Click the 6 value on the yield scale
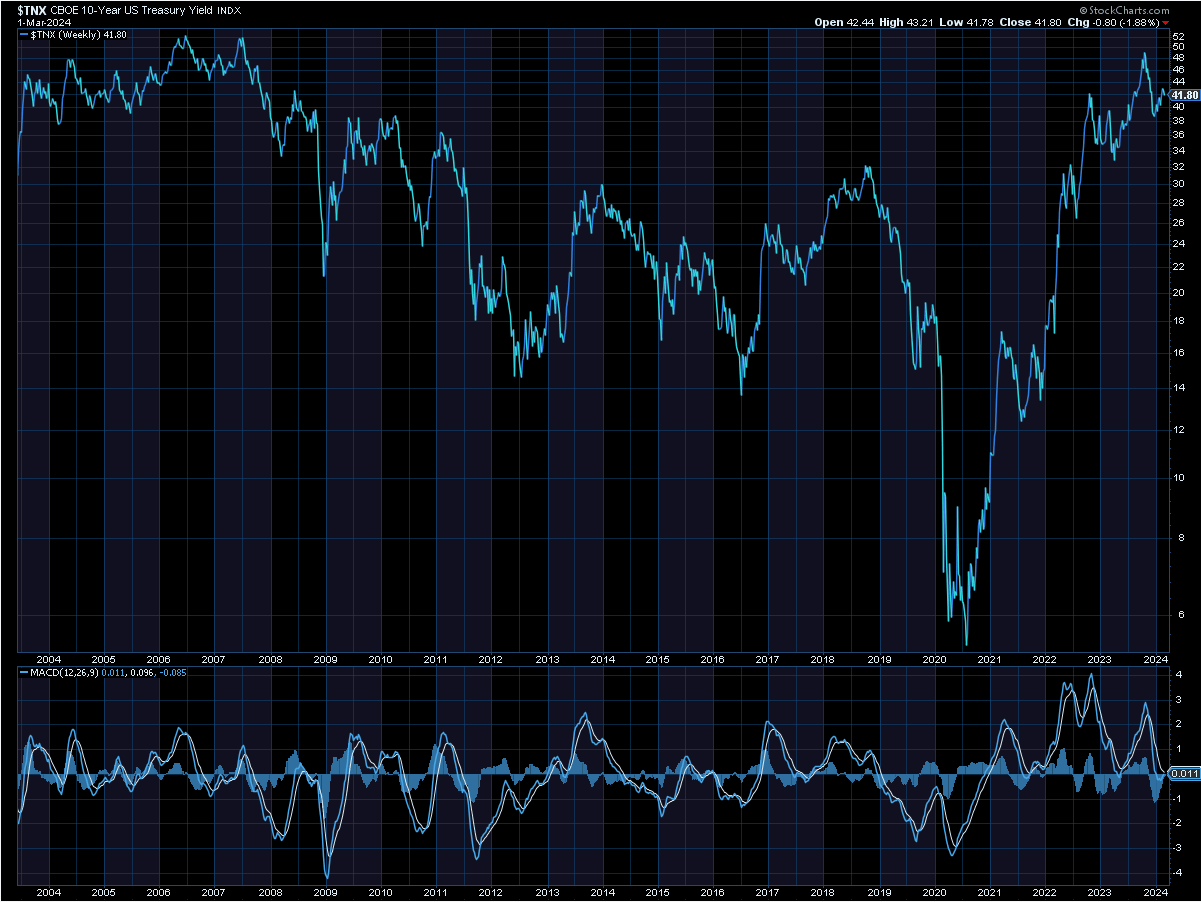This screenshot has height=902, width=1201. tap(1181, 616)
